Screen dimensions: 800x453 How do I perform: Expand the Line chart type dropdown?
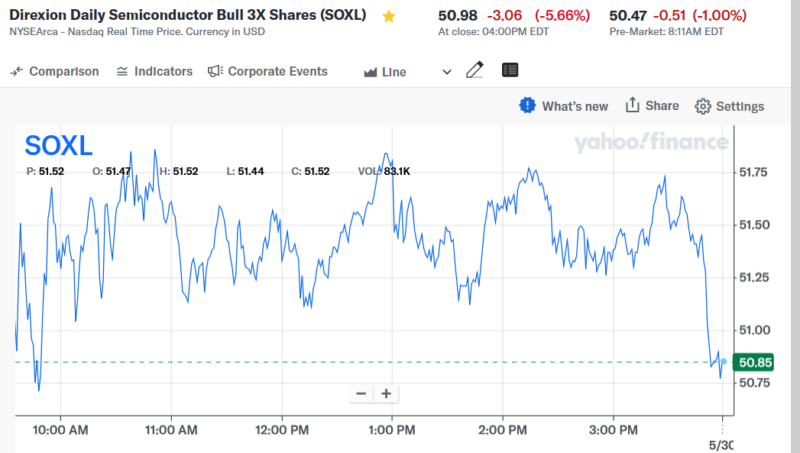click(394, 72)
